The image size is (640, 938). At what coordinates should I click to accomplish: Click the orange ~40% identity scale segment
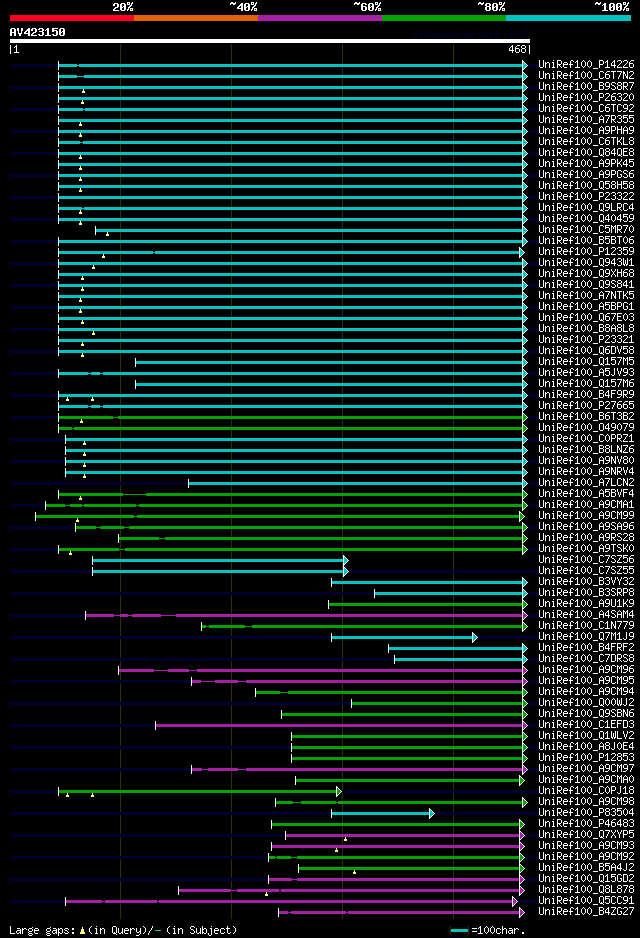(196, 18)
